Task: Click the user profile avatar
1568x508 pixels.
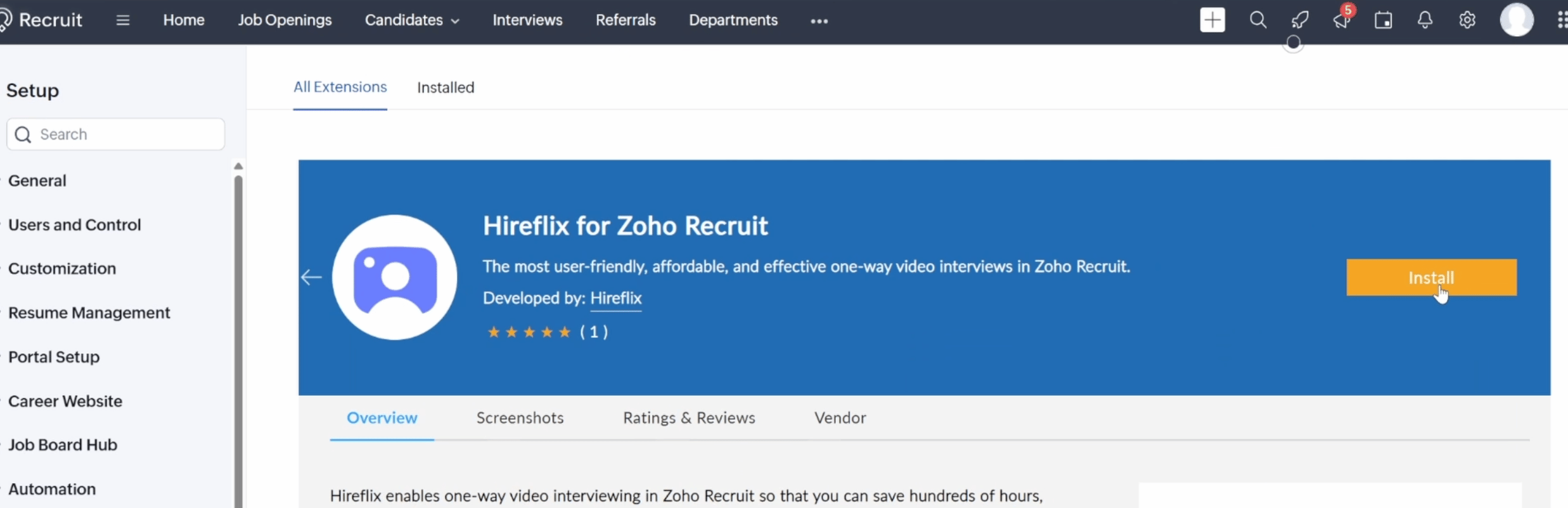Action: (1516, 20)
